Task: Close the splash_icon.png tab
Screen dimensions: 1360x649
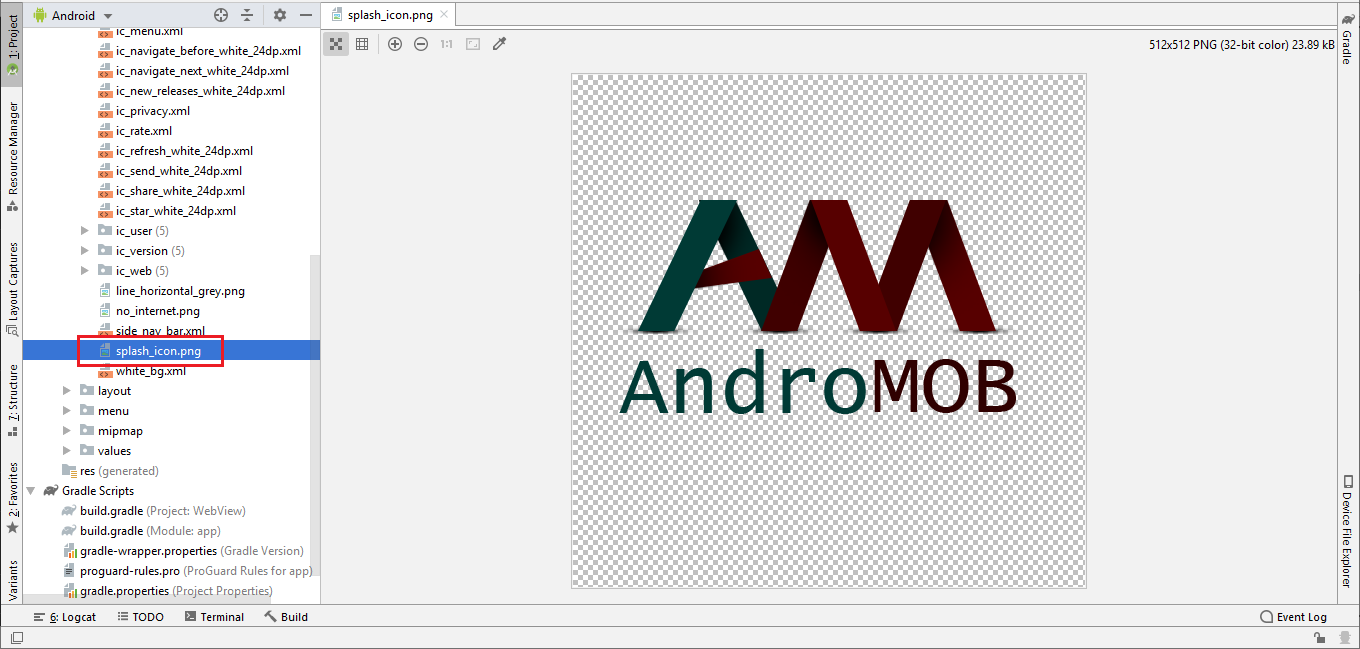Action: pyautogui.click(x=444, y=15)
